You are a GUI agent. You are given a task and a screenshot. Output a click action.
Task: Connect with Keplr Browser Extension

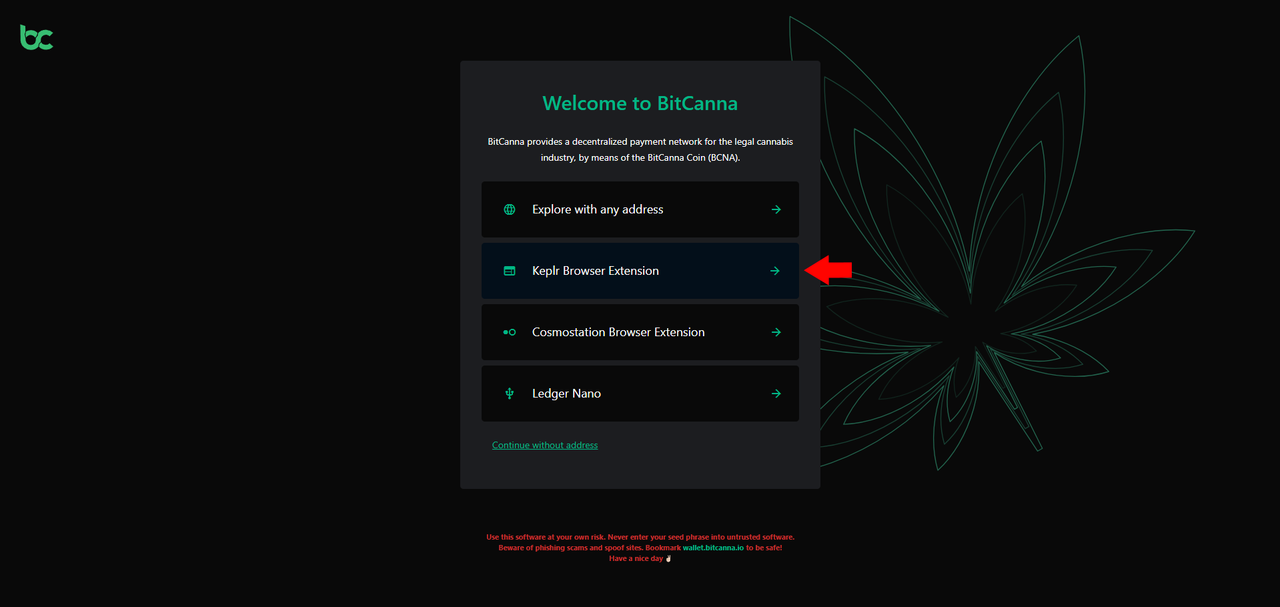click(640, 271)
